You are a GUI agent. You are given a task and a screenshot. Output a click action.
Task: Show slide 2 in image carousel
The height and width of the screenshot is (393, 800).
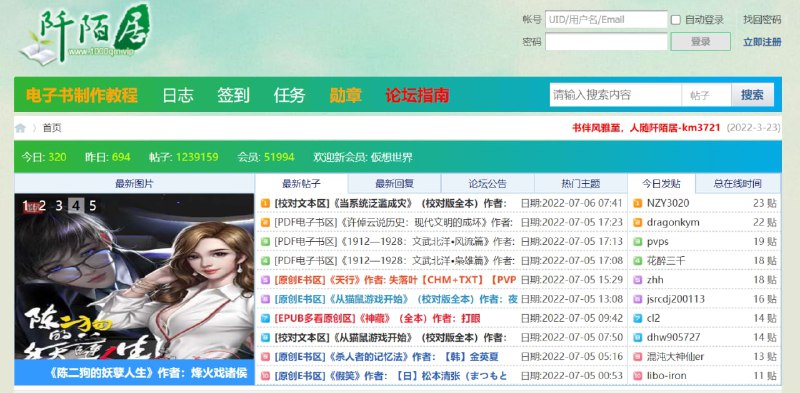tap(42, 206)
